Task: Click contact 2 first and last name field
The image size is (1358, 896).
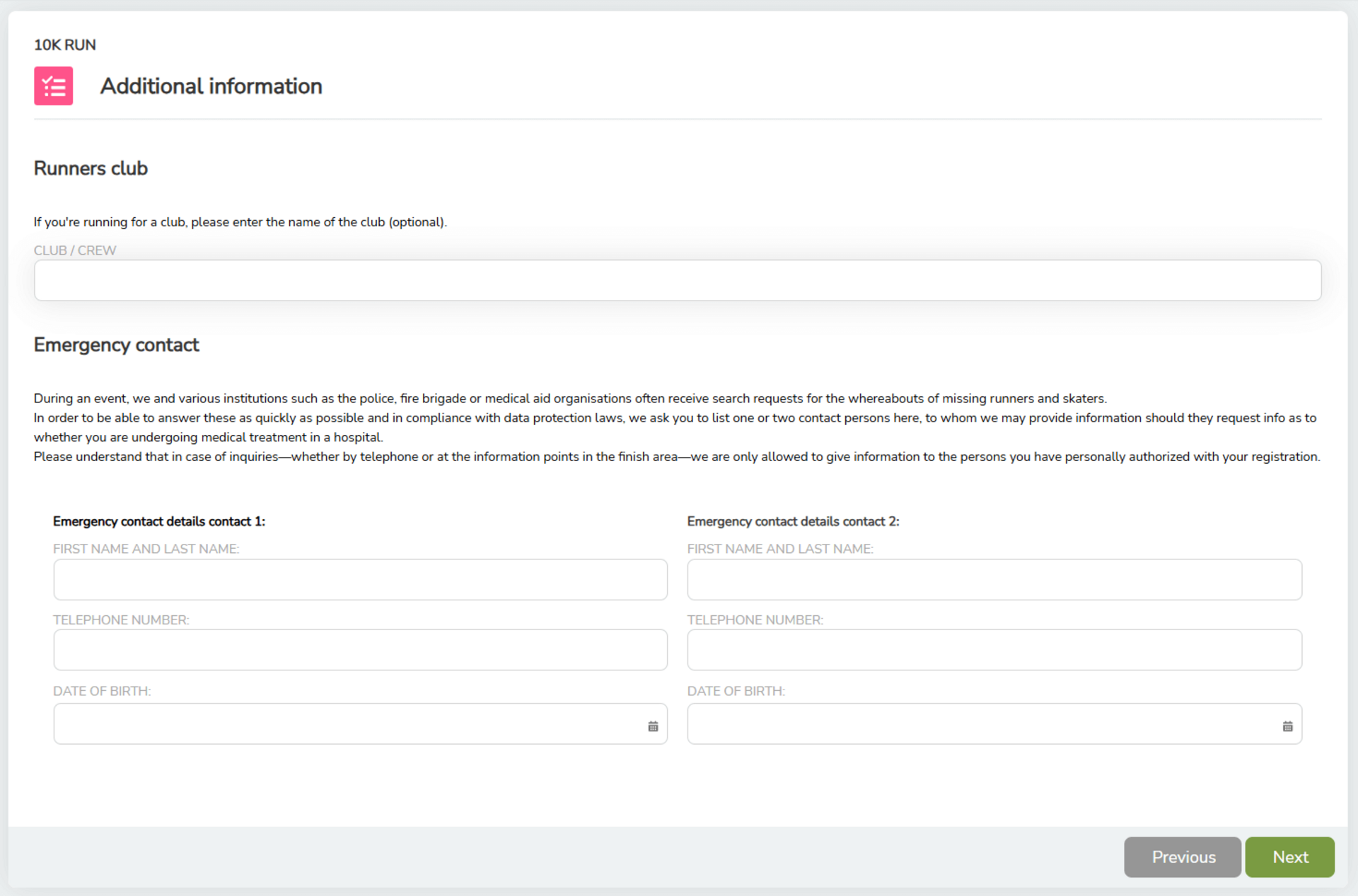Action: [x=994, y=580]
